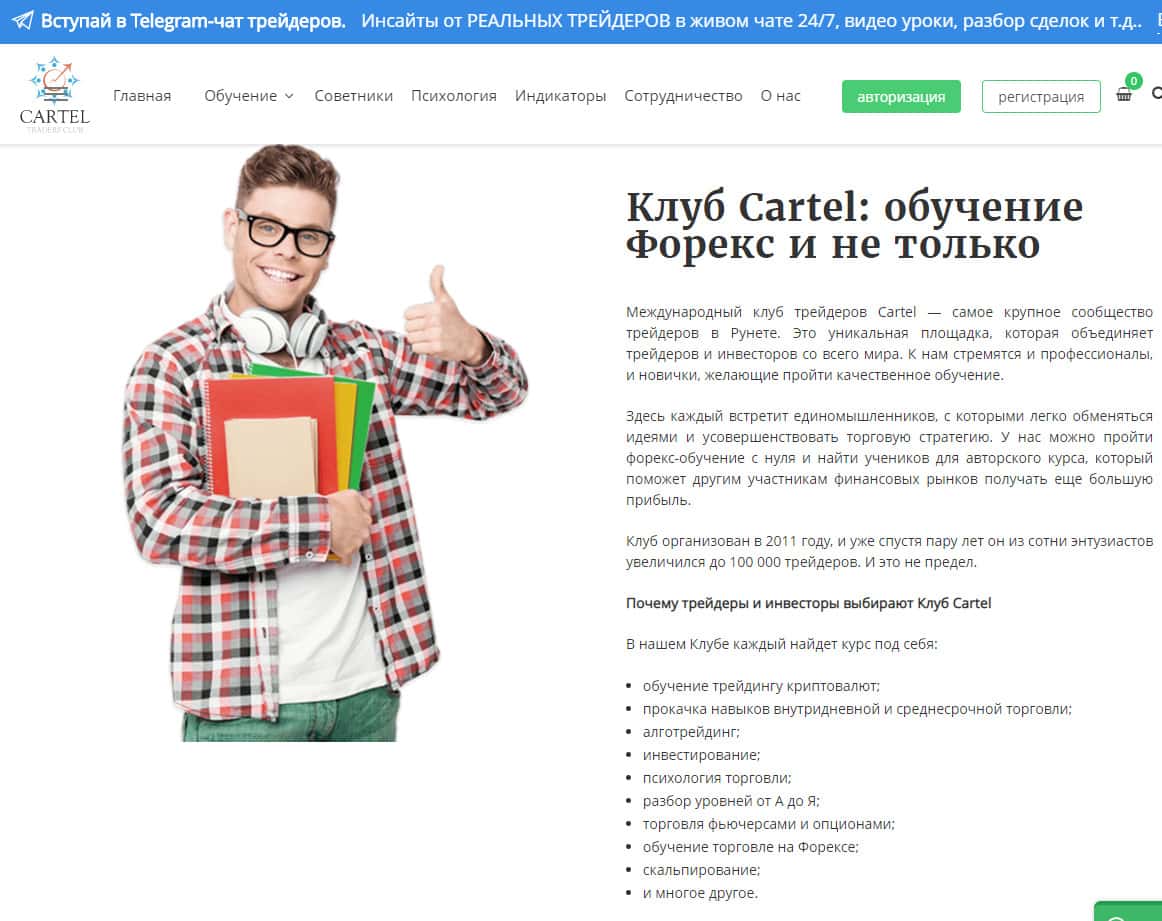Open the О нас menu item
This screenshot has width=1162, height=921.
pyautogui.click(x=780, y=96)
